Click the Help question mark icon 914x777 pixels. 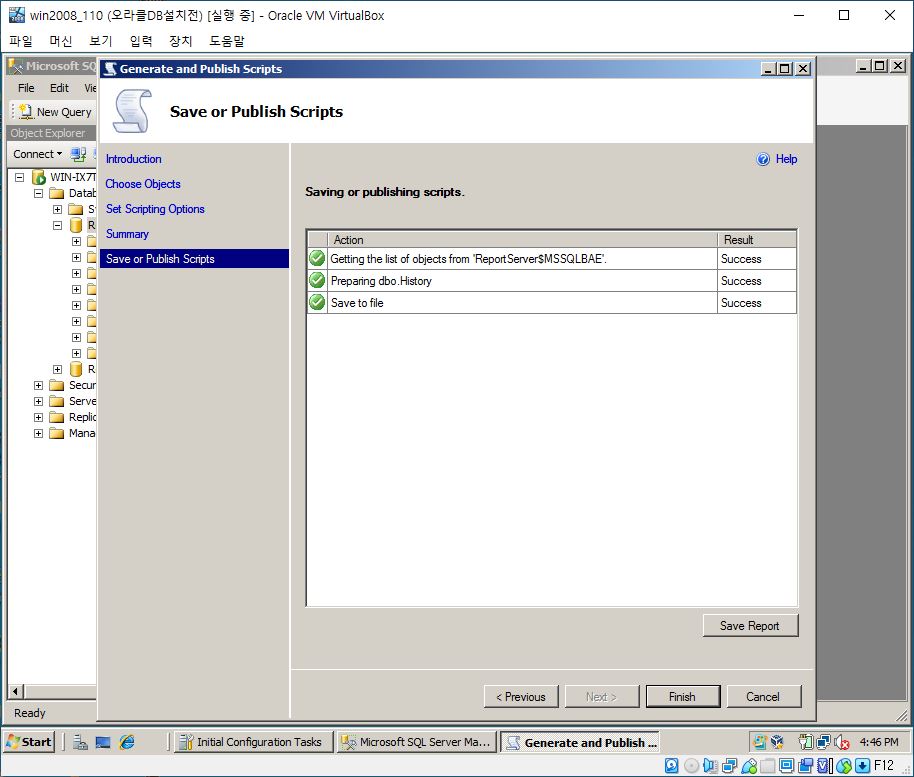(x=763, y=159)
